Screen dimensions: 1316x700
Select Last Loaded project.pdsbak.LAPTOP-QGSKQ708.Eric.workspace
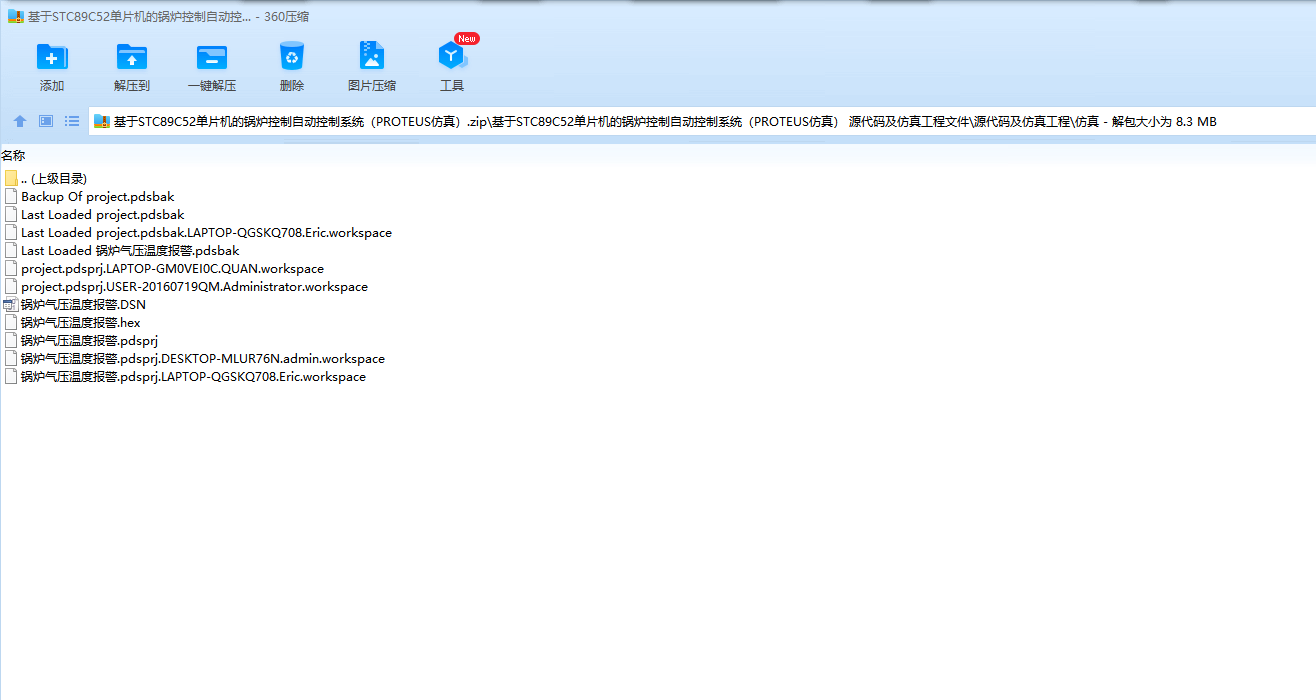206,233
